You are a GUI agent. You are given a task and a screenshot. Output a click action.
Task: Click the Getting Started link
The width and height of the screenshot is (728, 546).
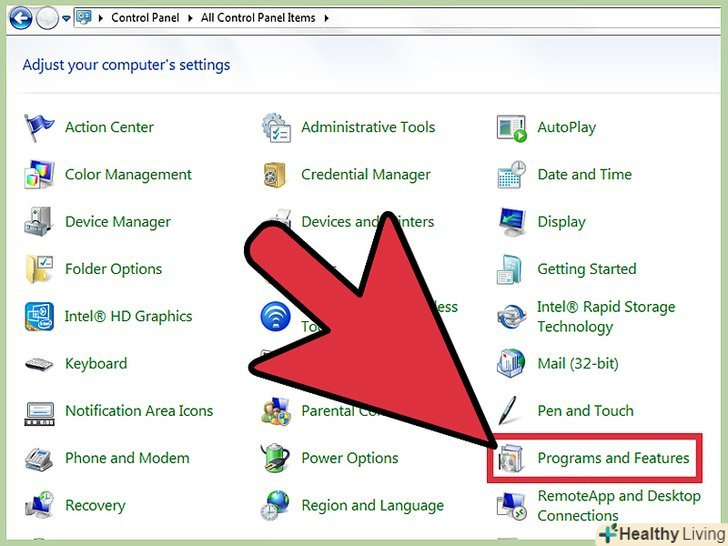point(587,269)
